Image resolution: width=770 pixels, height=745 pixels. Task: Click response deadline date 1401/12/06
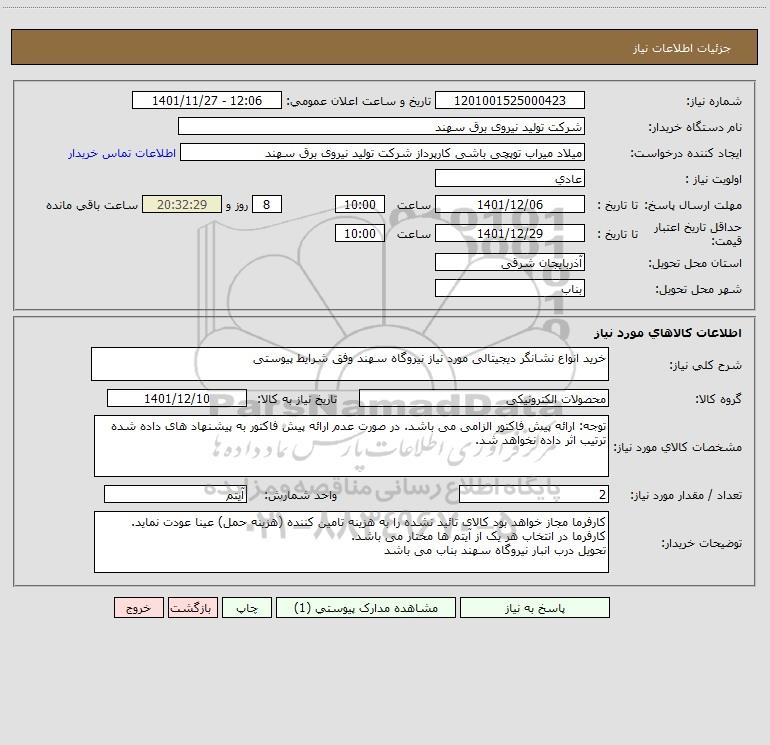tap(510, 204)
